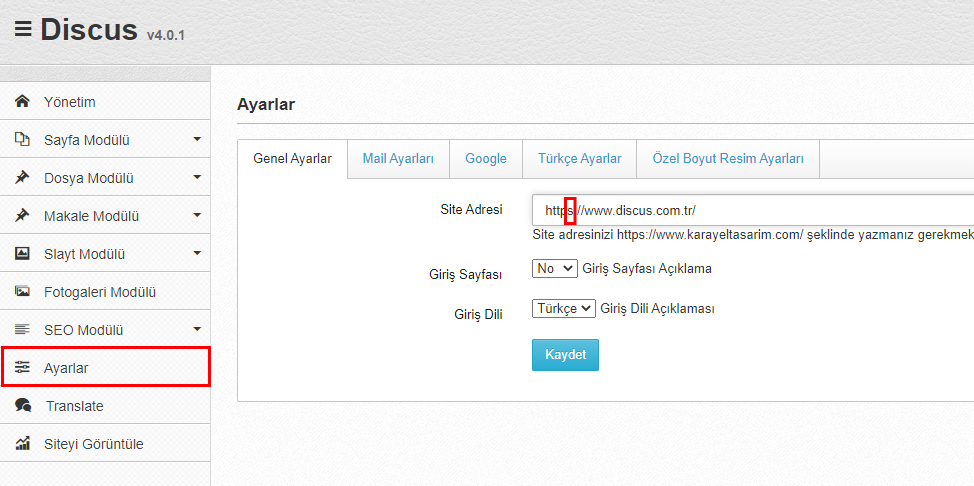
Task: Focus the Site Adresi input field
Action: pos(753,210)
